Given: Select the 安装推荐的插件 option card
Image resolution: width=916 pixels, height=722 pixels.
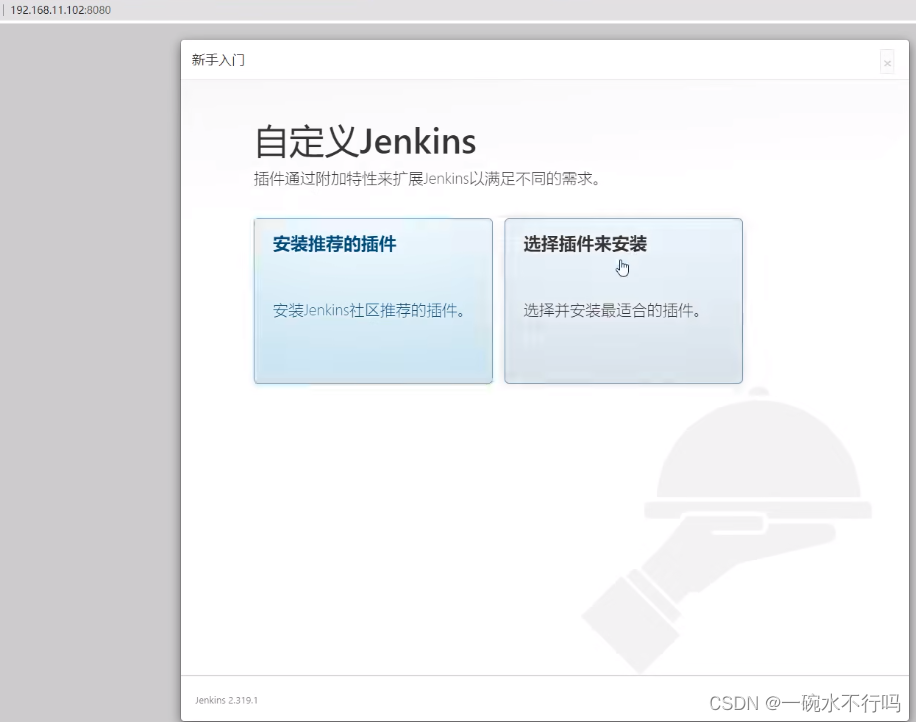Looking at the screenshot, I should tap(373, 300).
